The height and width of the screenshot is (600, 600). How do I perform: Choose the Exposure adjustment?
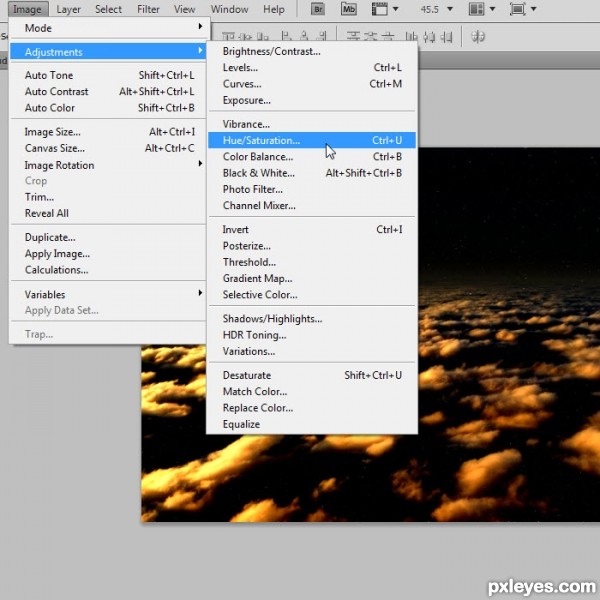tap(311, 100)
